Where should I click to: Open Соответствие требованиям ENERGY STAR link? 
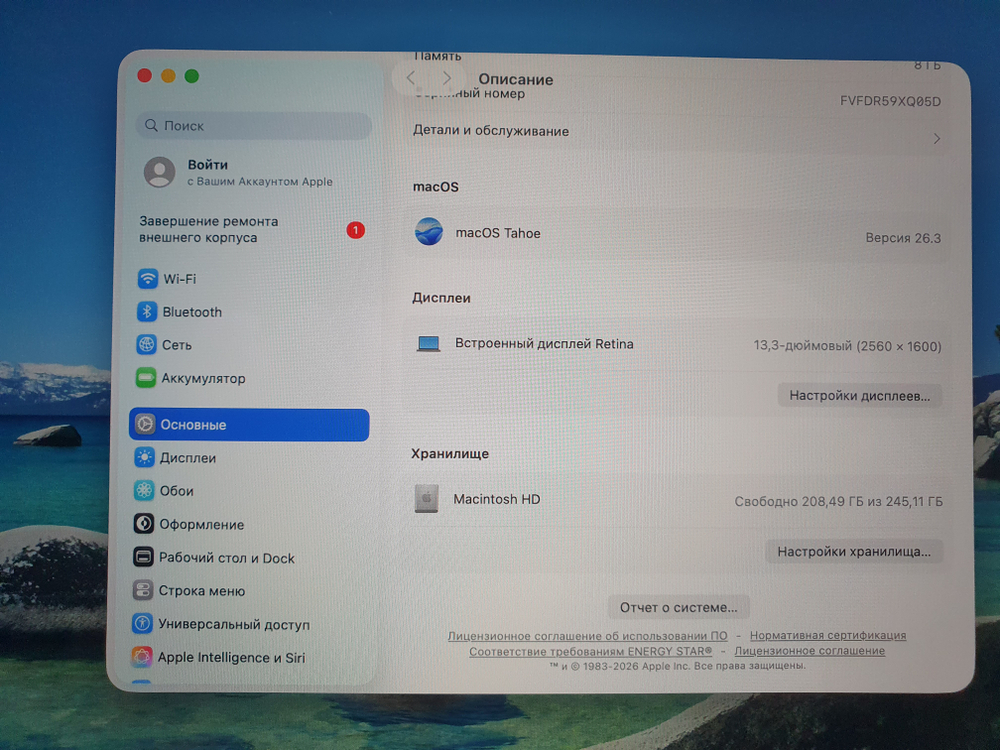pos(591,651)
